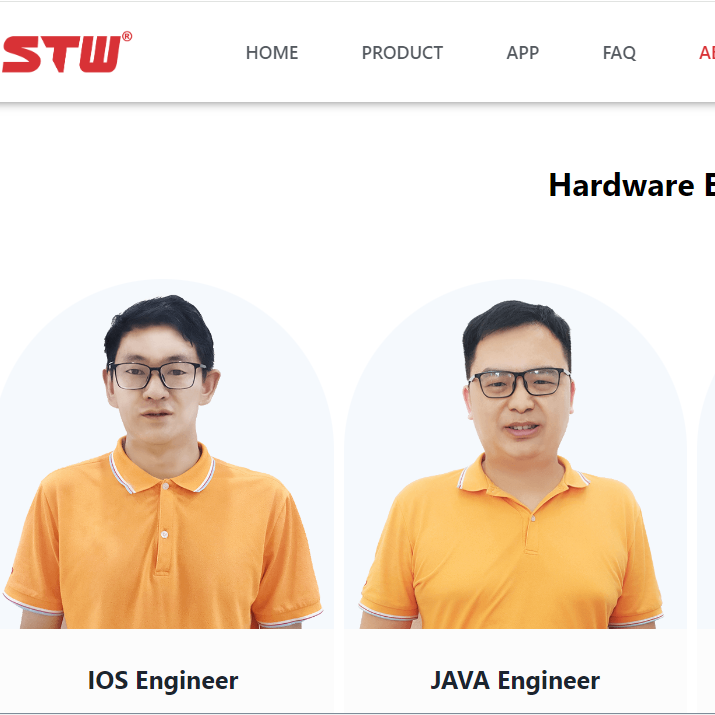Click the JAVA engineer's orange polo collar
The image size is (715, 715).
pos(523,476)
